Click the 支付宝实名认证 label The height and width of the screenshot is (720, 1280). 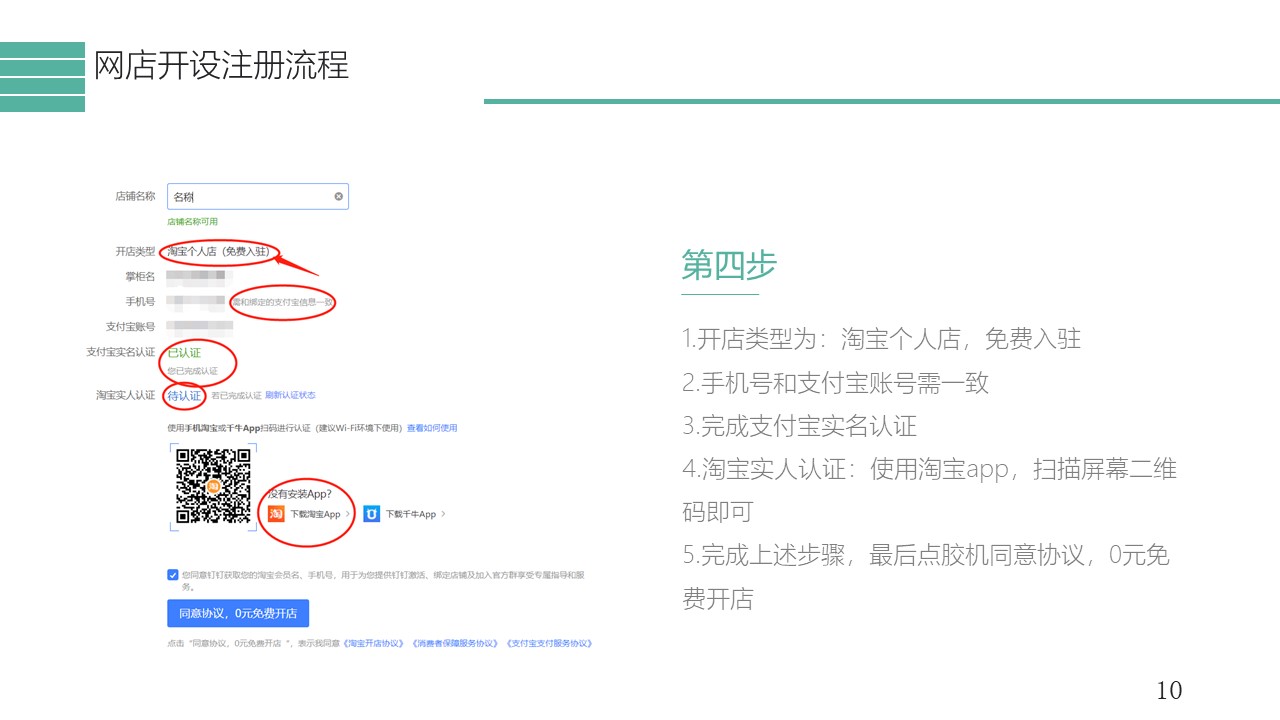[121, 352]
